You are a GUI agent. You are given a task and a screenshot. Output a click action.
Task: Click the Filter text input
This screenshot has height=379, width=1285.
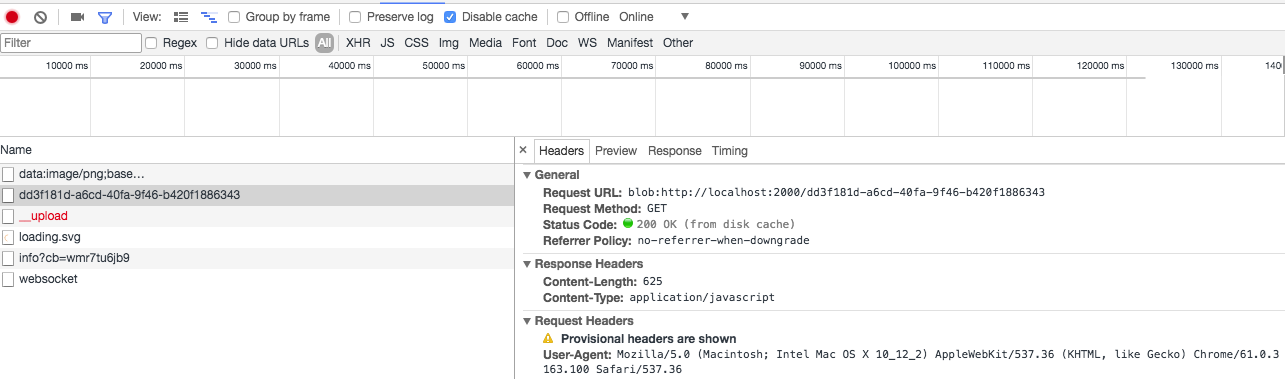(x=71, y=43)
